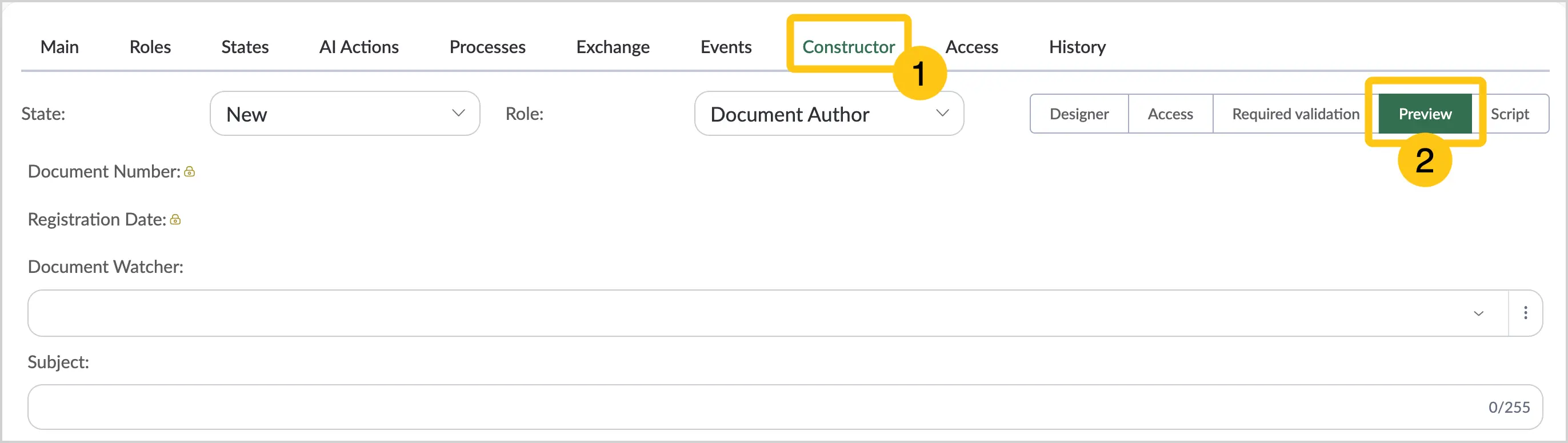Select the Access mode button
The height and width of the screenshot is (443, 1568).
click(x=1170, y=114)
